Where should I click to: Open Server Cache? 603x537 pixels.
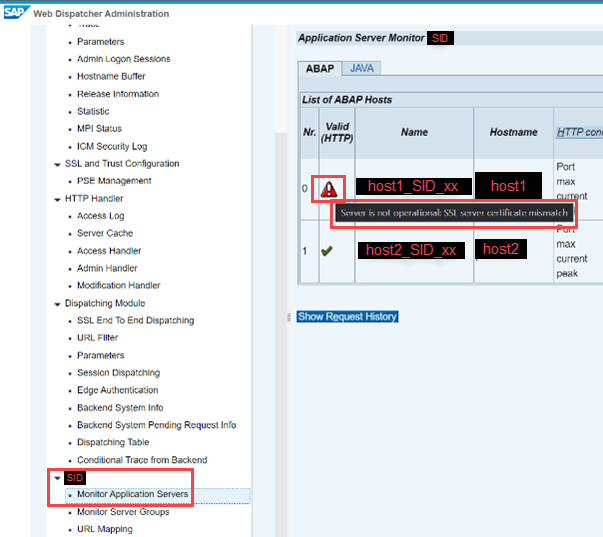(x=105, y=233)
